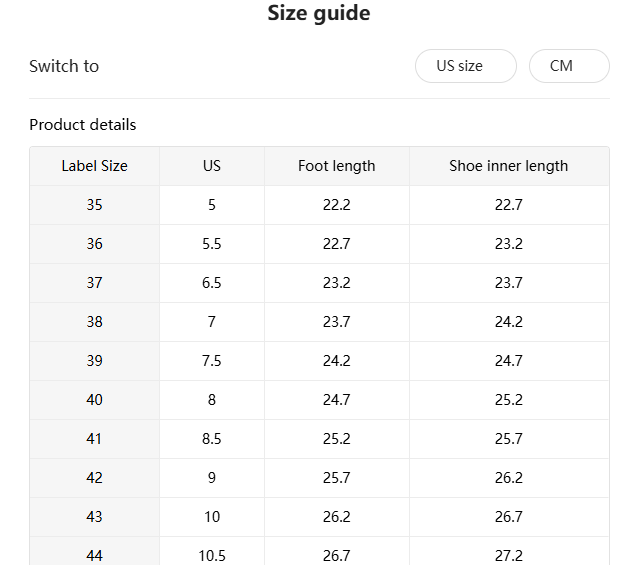Select label size 37 cell
Image resolution: width=621 pixels, height=578 pixels.
click(x=94, y=283)
